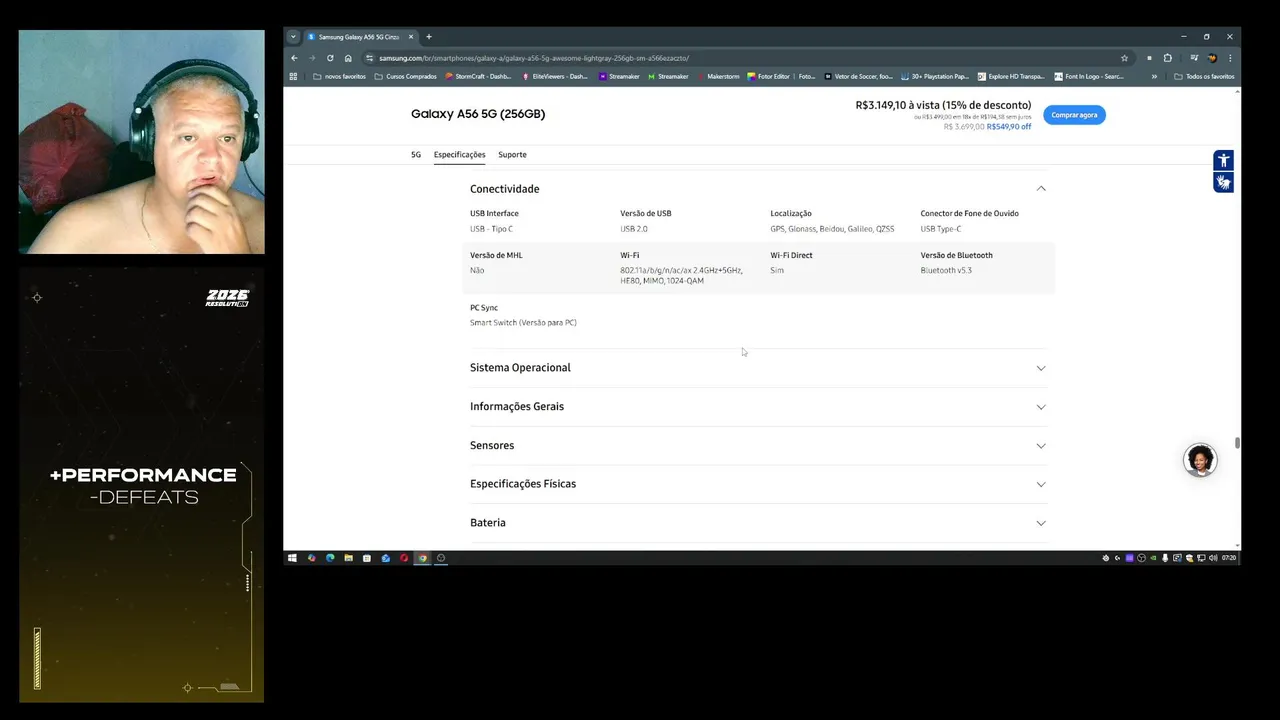Open the 'Explore HD Transpa...' bookmark
Viewport: 1280px width, 720px height.
coord(1012,76)
